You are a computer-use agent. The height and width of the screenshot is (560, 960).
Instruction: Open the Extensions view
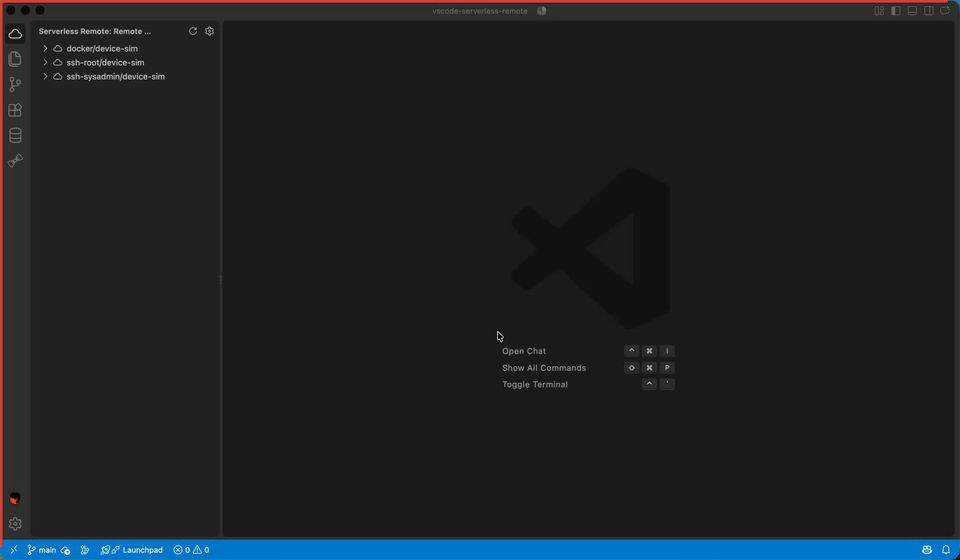coord(15,110)
